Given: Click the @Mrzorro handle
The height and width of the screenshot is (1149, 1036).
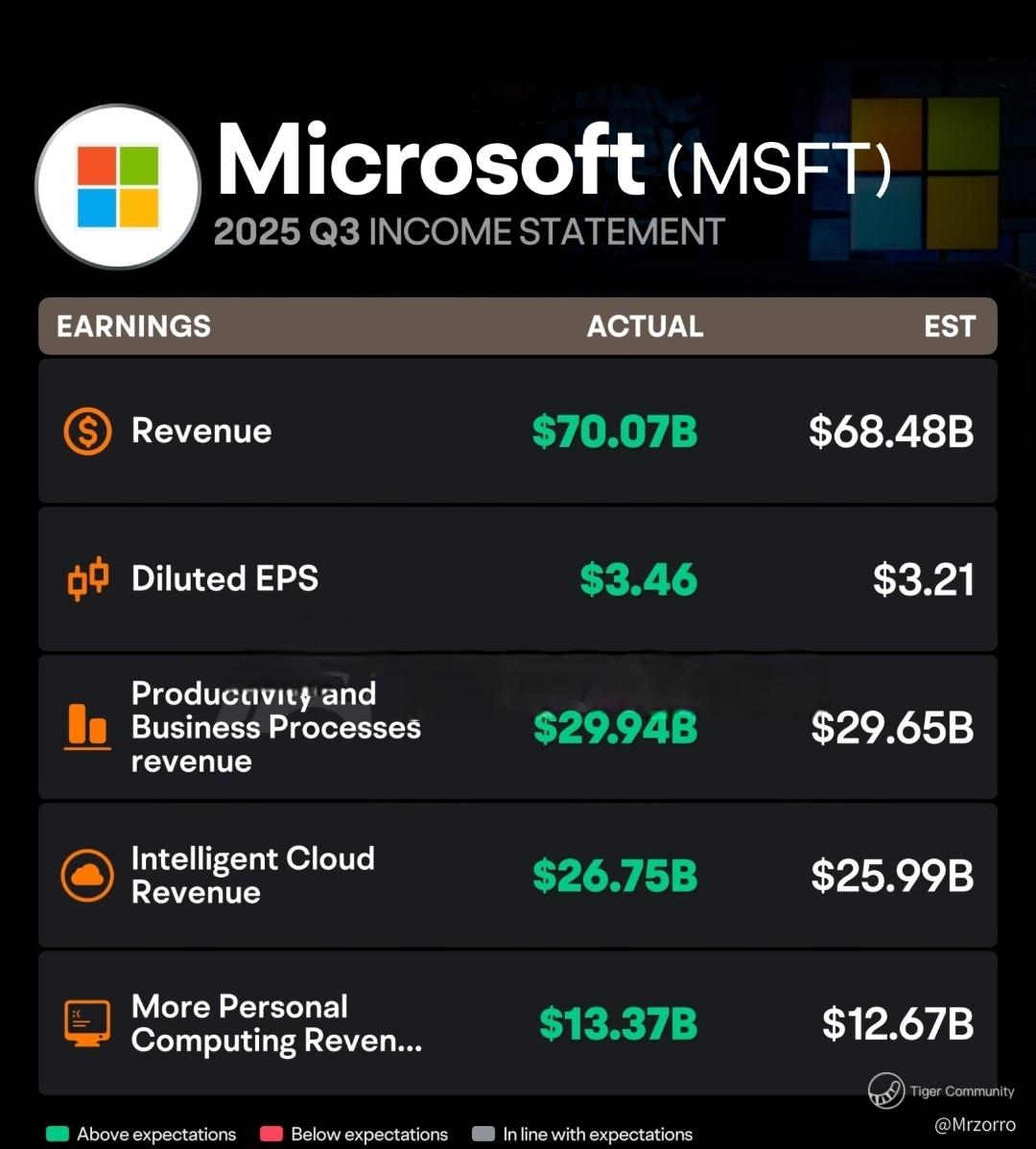Looking at the screenshot, I should click(976, 1124).
